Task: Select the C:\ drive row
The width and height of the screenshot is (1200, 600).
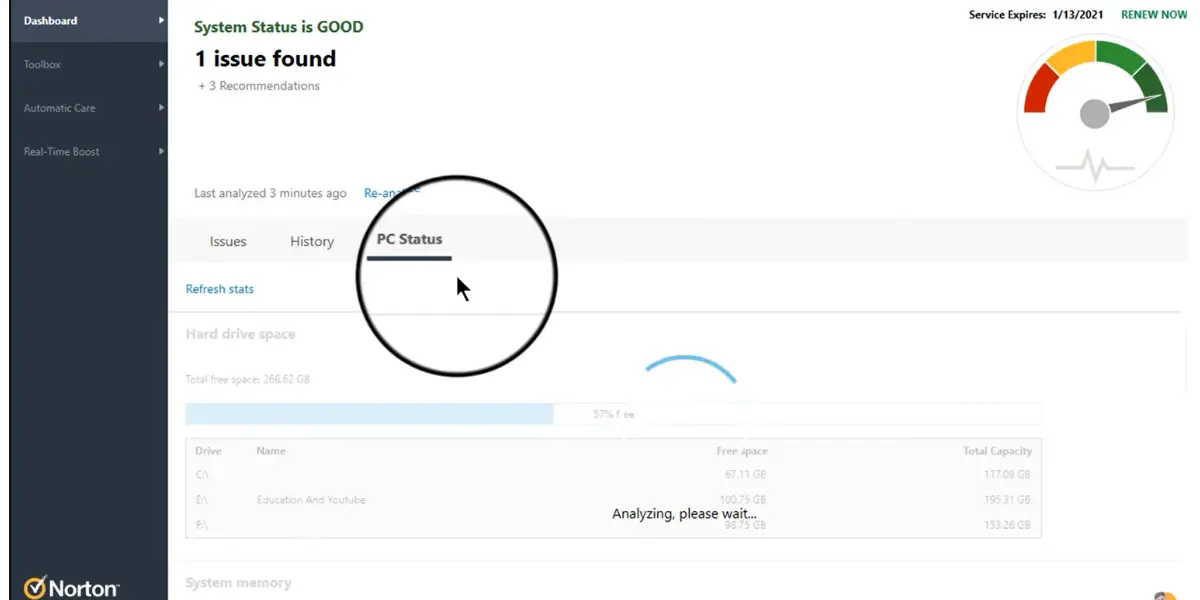Action: coord(613,475)
